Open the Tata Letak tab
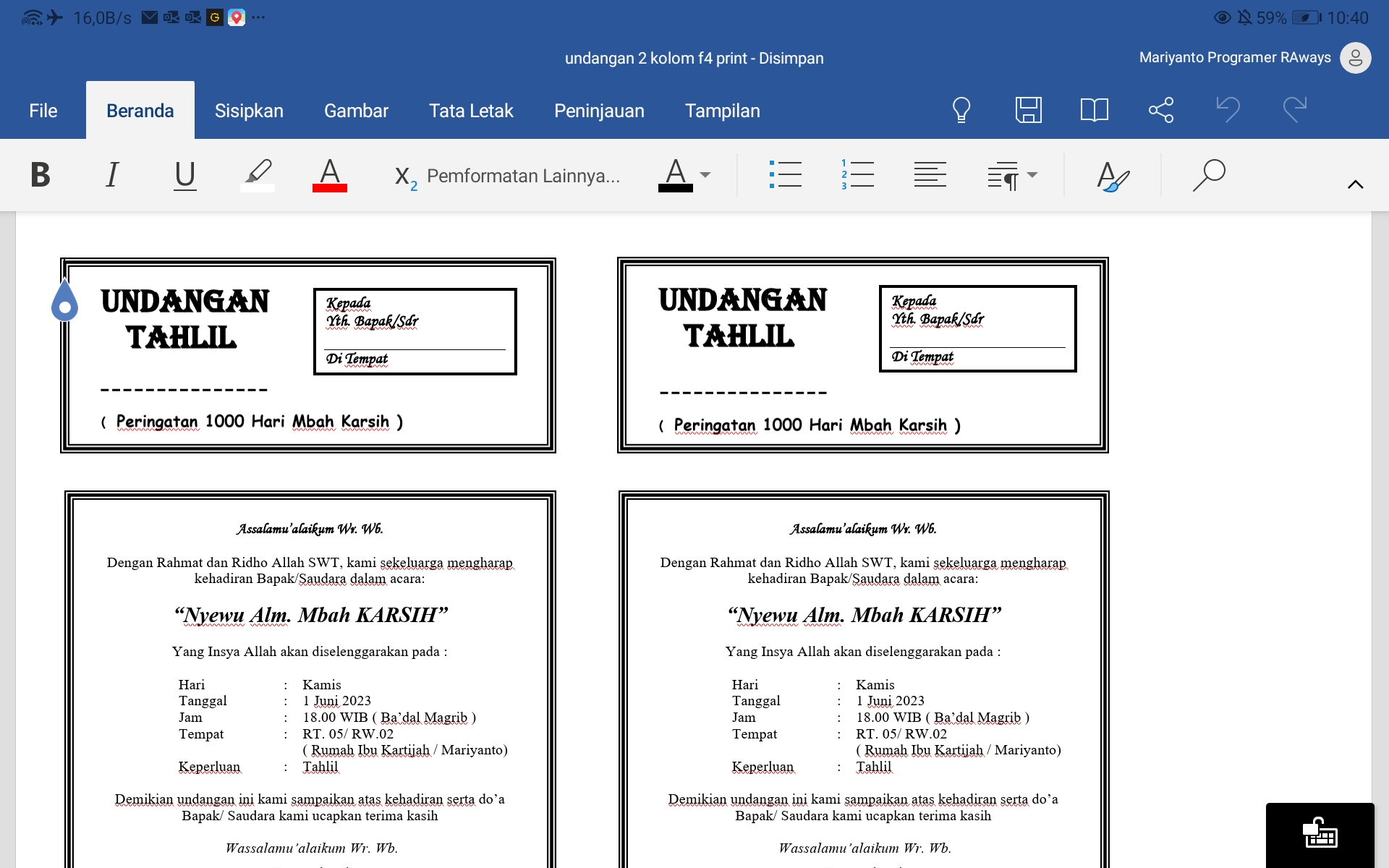The image size is (1389, 868). coord(471,111)
